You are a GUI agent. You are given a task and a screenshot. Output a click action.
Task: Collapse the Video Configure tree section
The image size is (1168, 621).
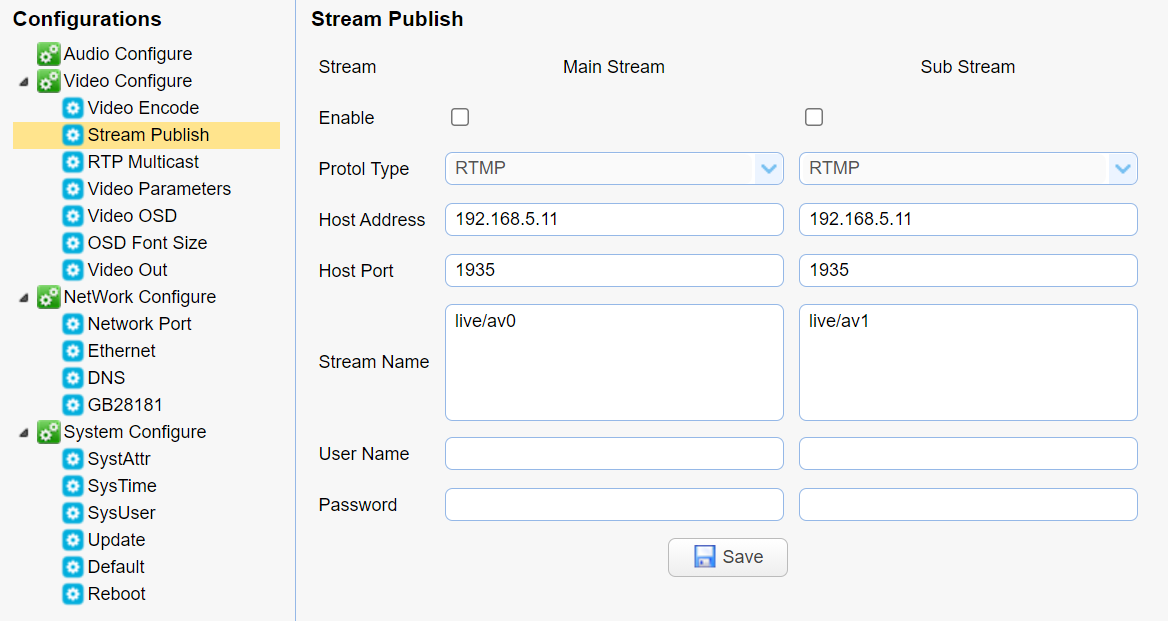[x=24, y=81]
